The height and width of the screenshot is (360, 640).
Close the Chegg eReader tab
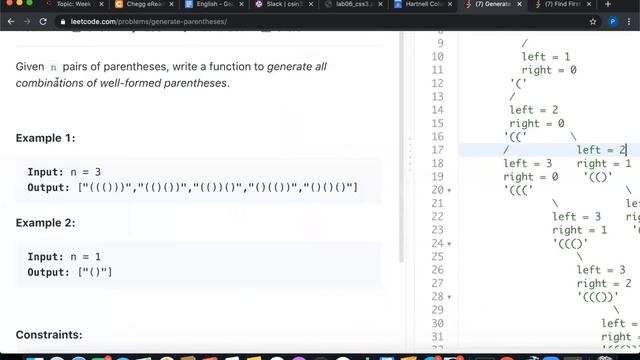171,4
